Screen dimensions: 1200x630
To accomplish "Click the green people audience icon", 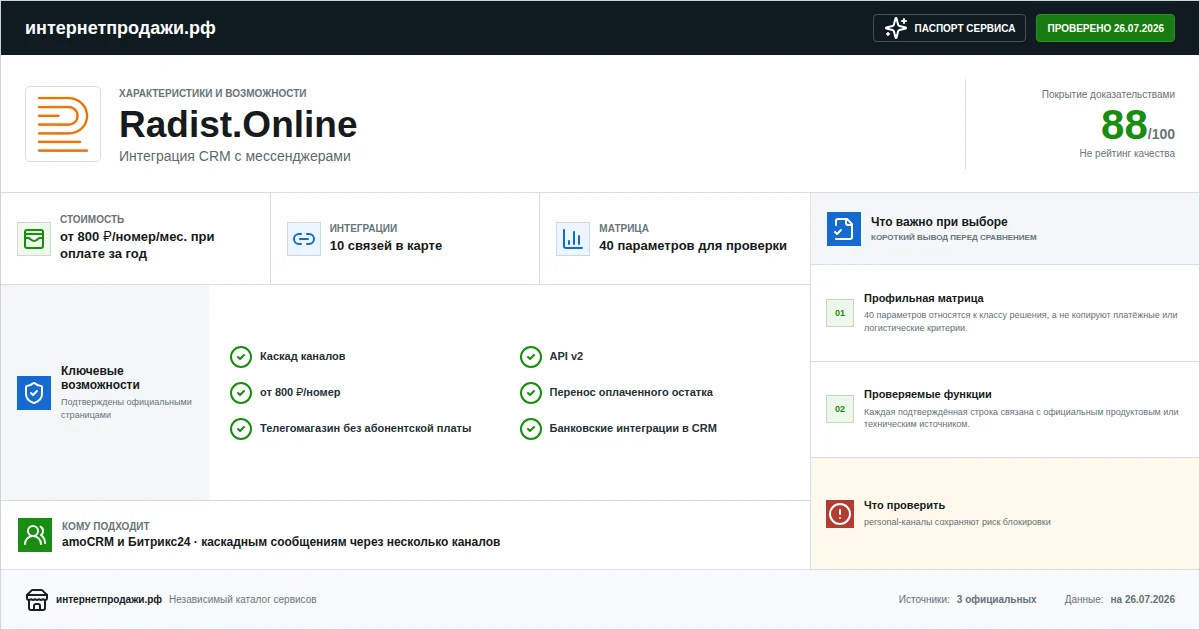I will tap(35, 535).
